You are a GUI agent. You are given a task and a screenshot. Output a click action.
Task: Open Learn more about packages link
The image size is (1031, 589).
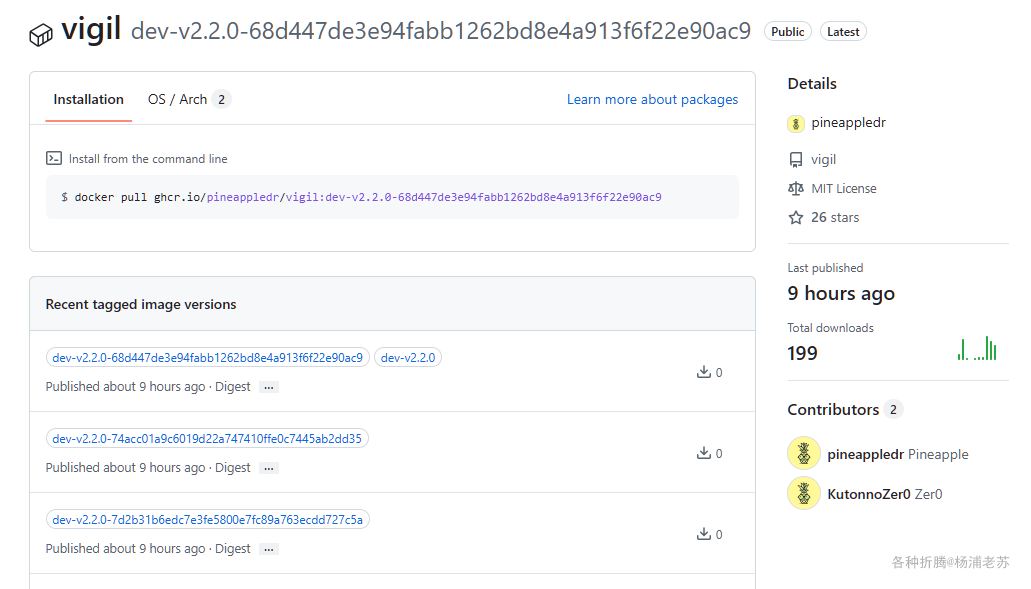[652, 99]
